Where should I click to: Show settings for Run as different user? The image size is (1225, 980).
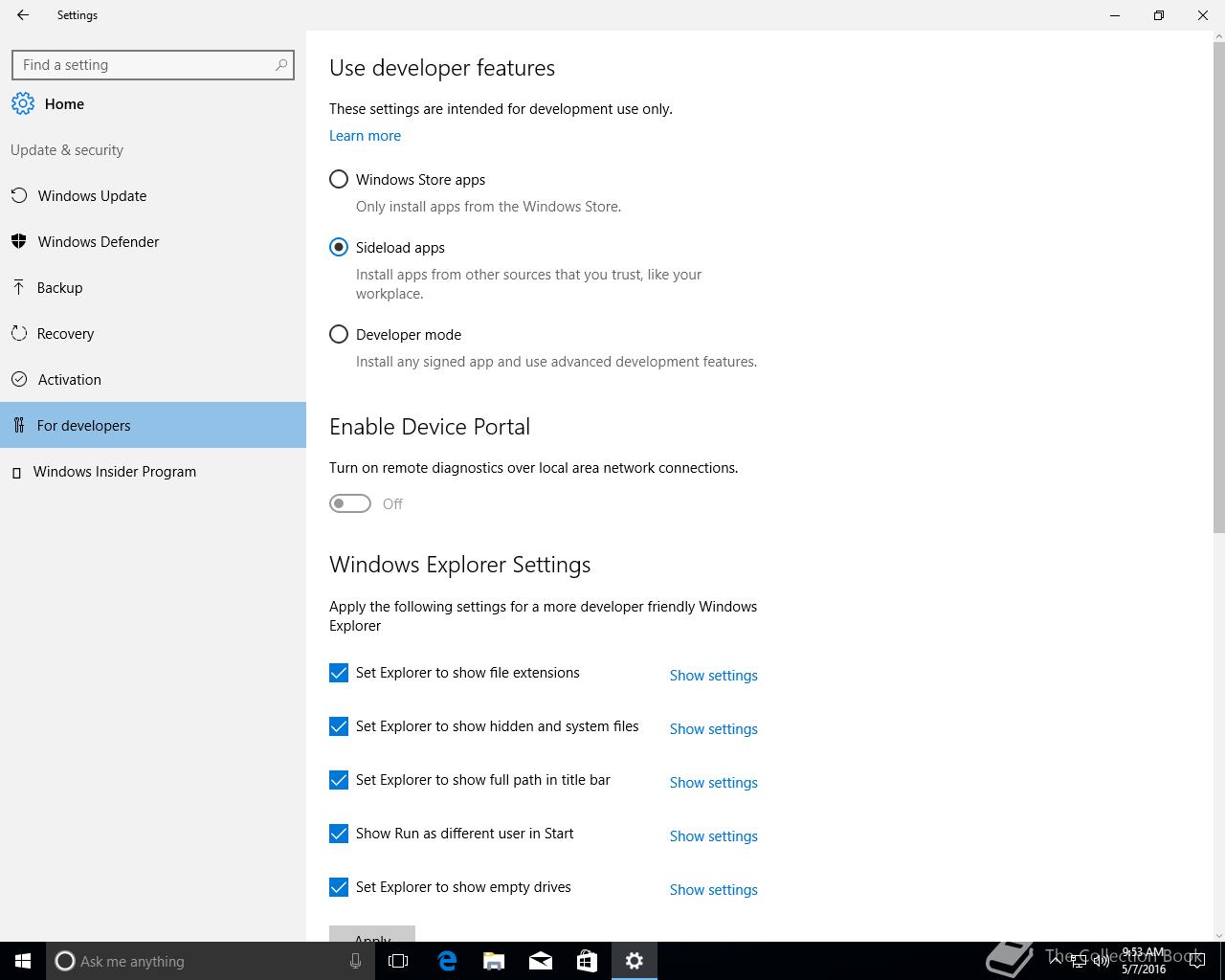[713, 836]
